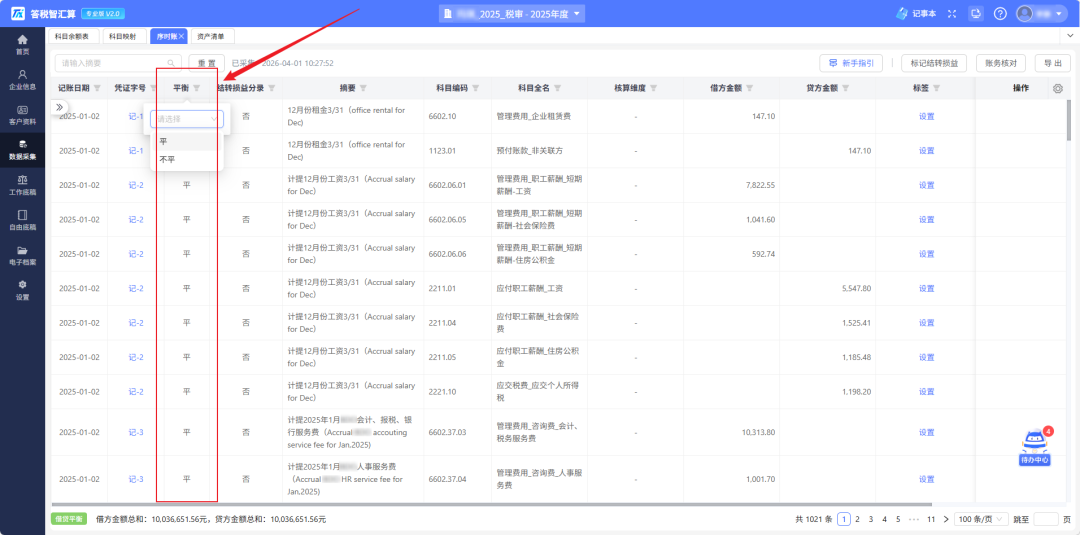The height and width of the screenshot is (535, 1080).
Task: Click 设置 link in first table row
Action: coord(926,116)
